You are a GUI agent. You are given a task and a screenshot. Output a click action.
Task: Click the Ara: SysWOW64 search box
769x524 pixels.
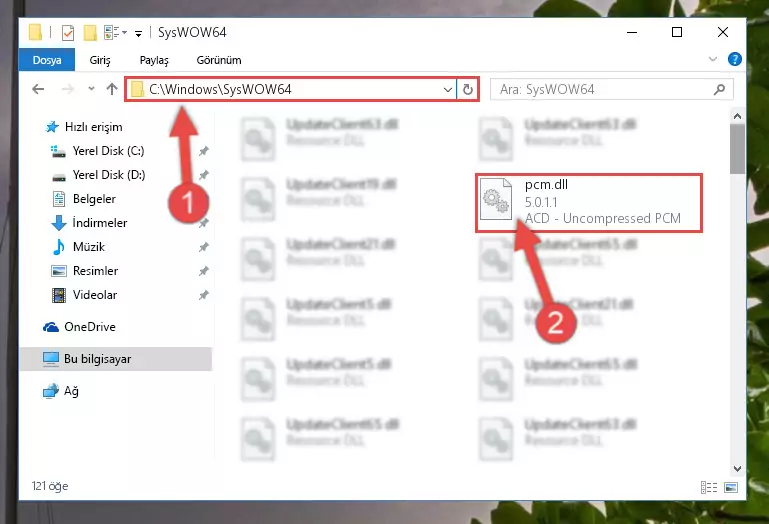click(x=612, y=89)
